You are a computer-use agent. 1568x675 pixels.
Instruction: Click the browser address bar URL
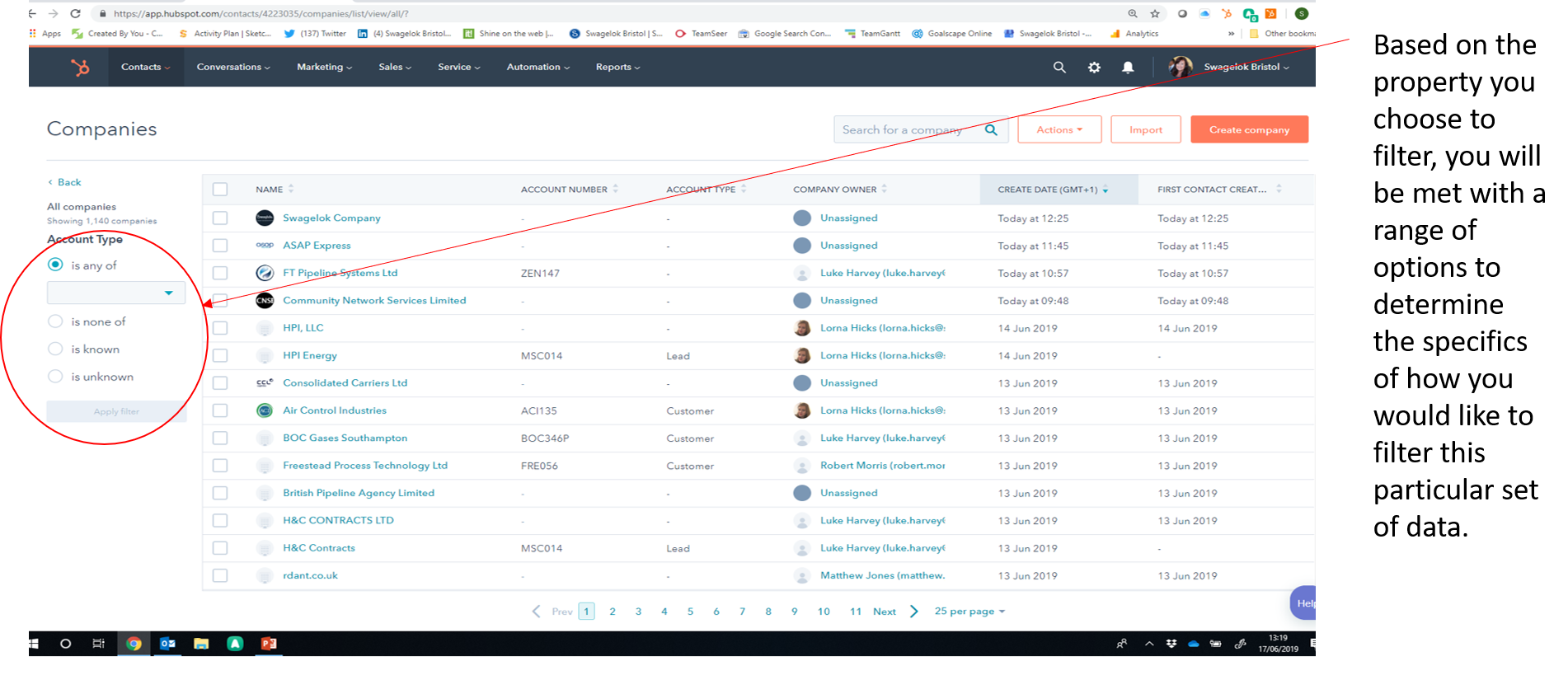click(x=261, y=13)
